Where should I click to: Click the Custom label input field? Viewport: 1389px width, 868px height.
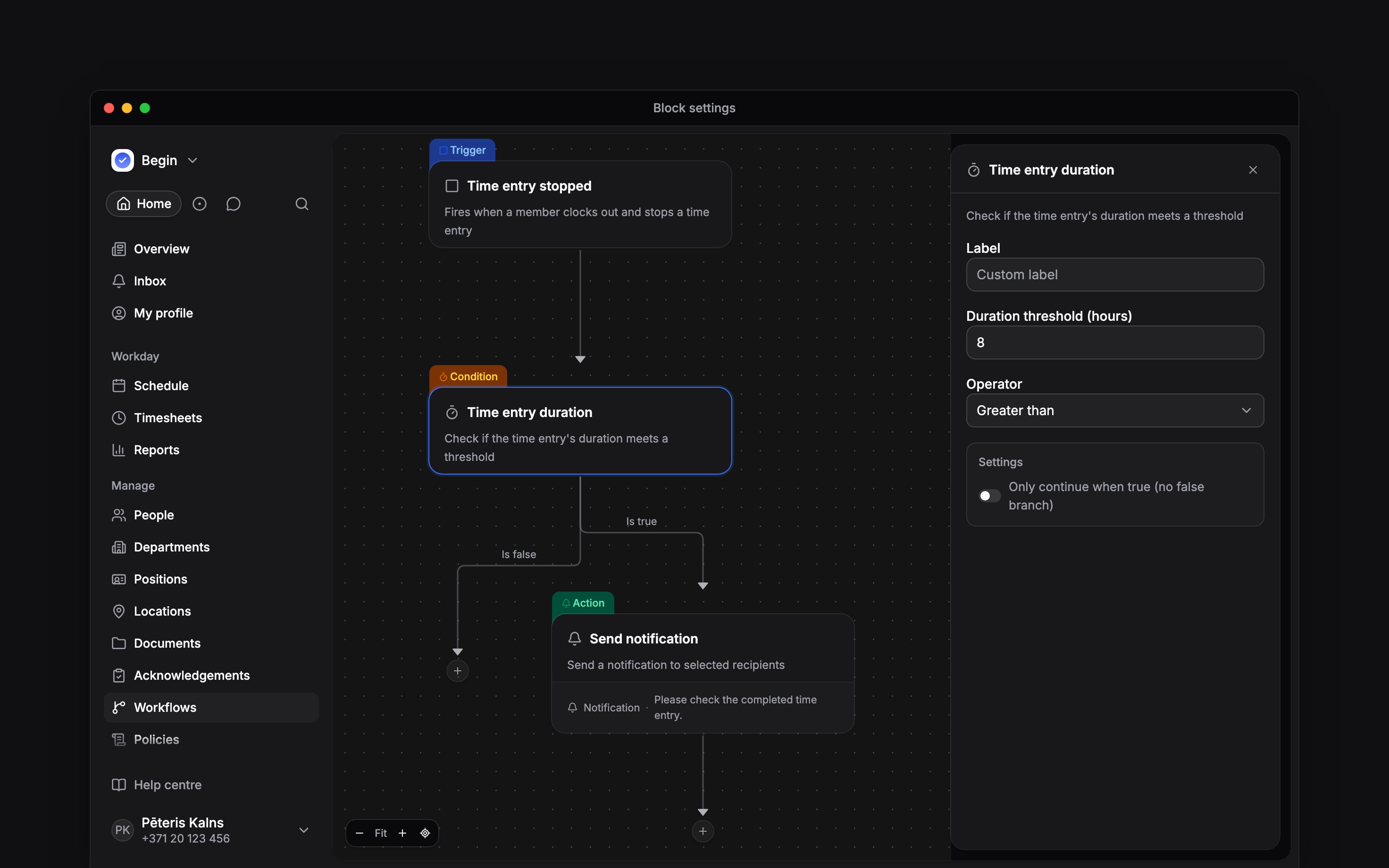pos(1114,275)
